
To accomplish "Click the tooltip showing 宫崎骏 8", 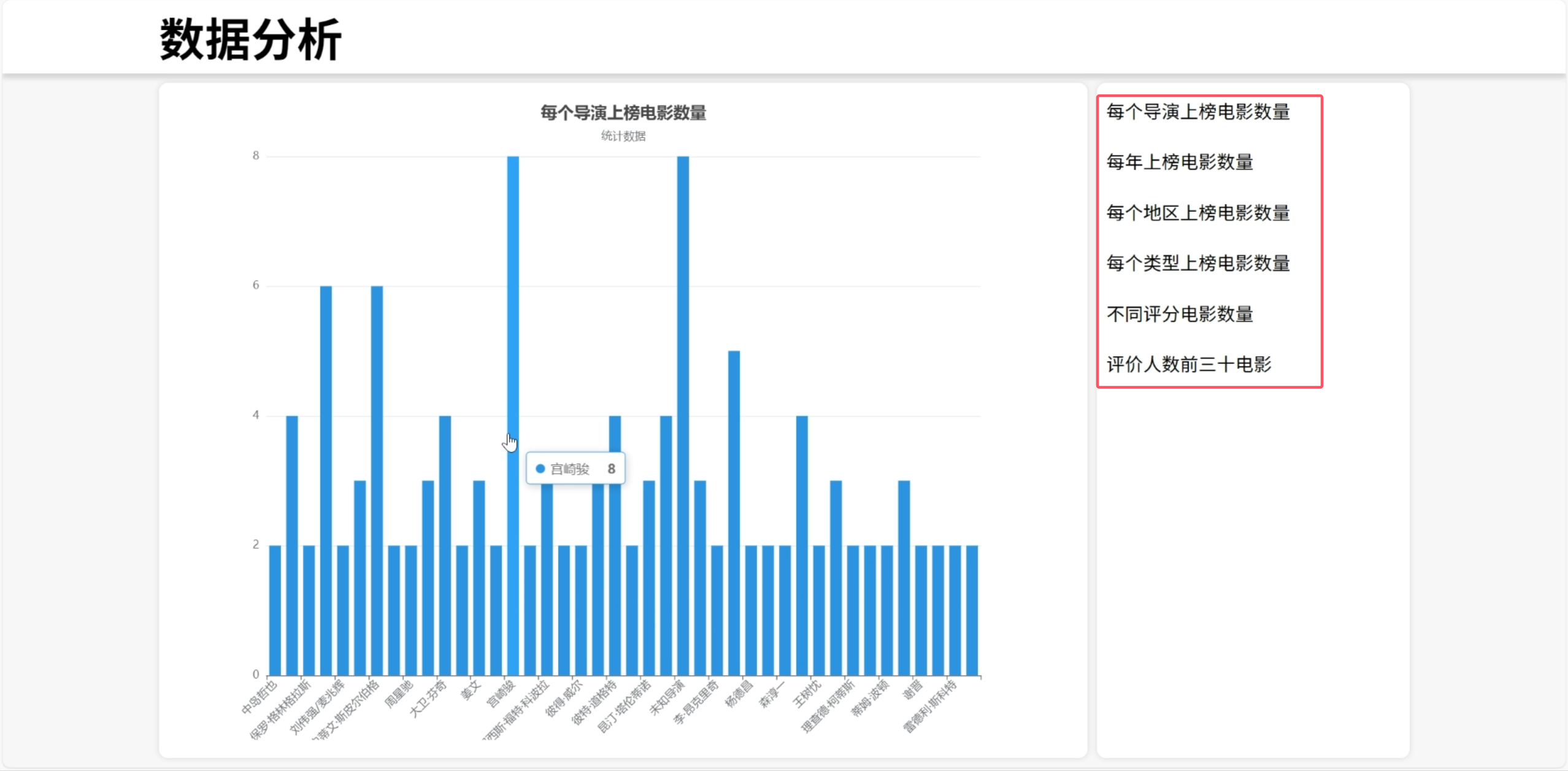I will click(x=575, y=469).
